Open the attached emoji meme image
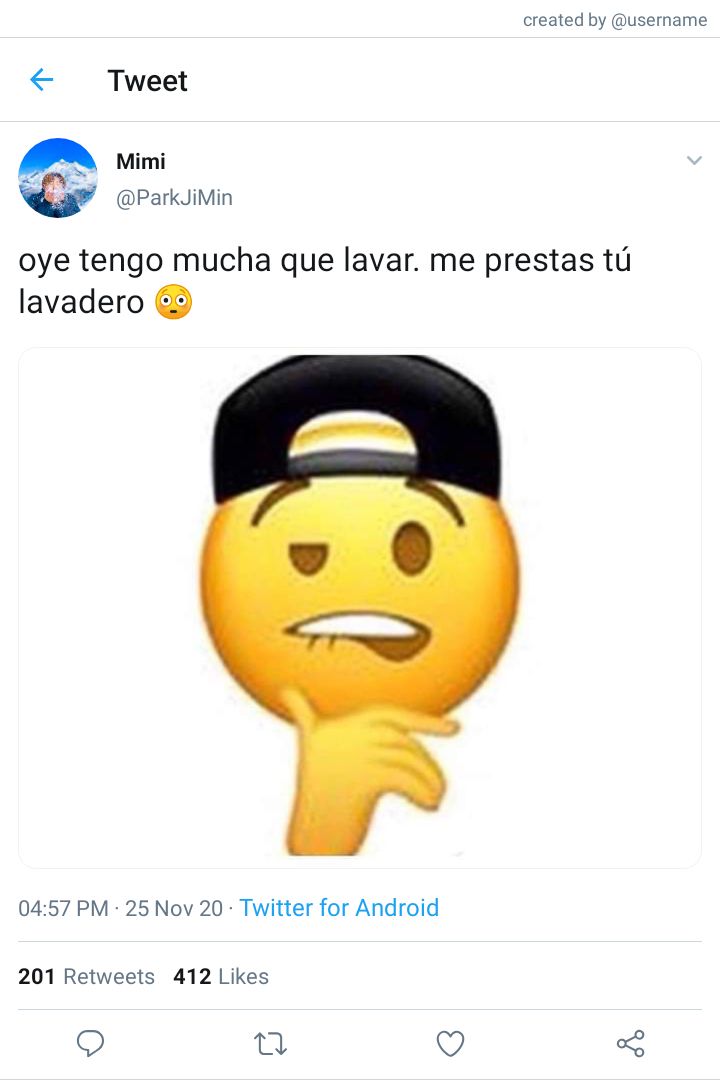720x1089 pixels. (x=360, y=608)
